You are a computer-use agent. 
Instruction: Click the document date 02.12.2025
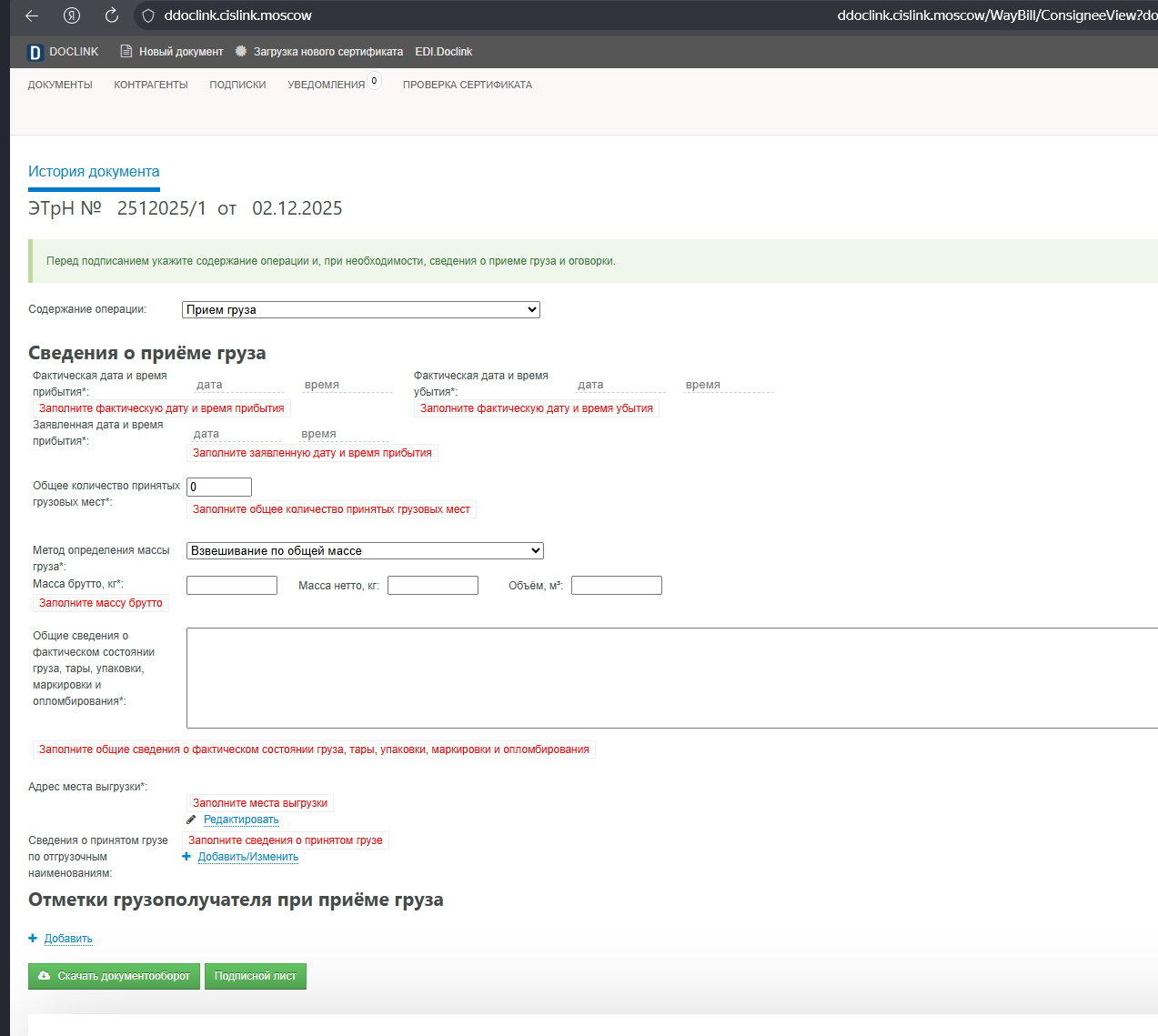[297, 208]
